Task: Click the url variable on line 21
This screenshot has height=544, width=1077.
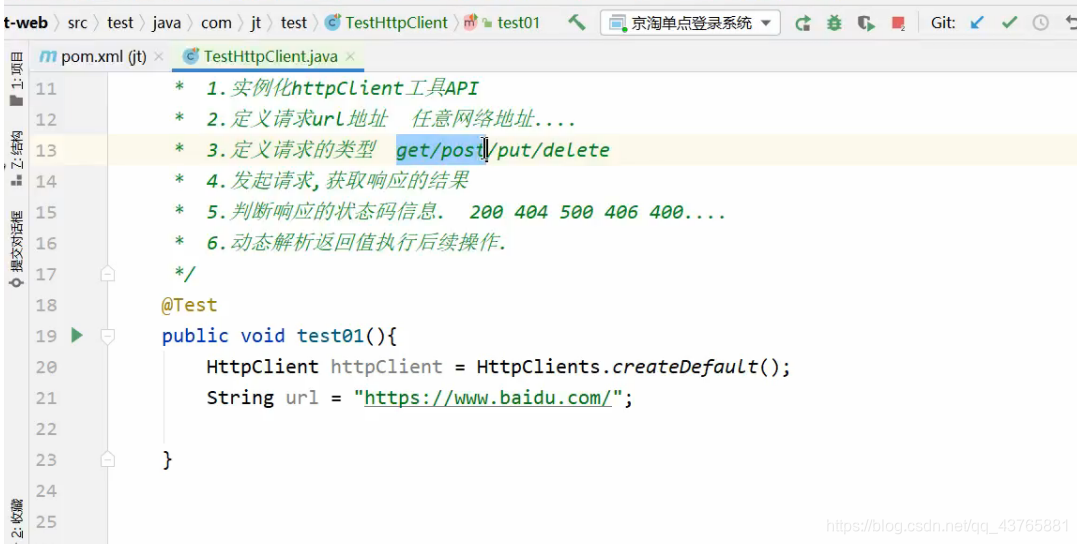Action: click(x=302, y=398)
